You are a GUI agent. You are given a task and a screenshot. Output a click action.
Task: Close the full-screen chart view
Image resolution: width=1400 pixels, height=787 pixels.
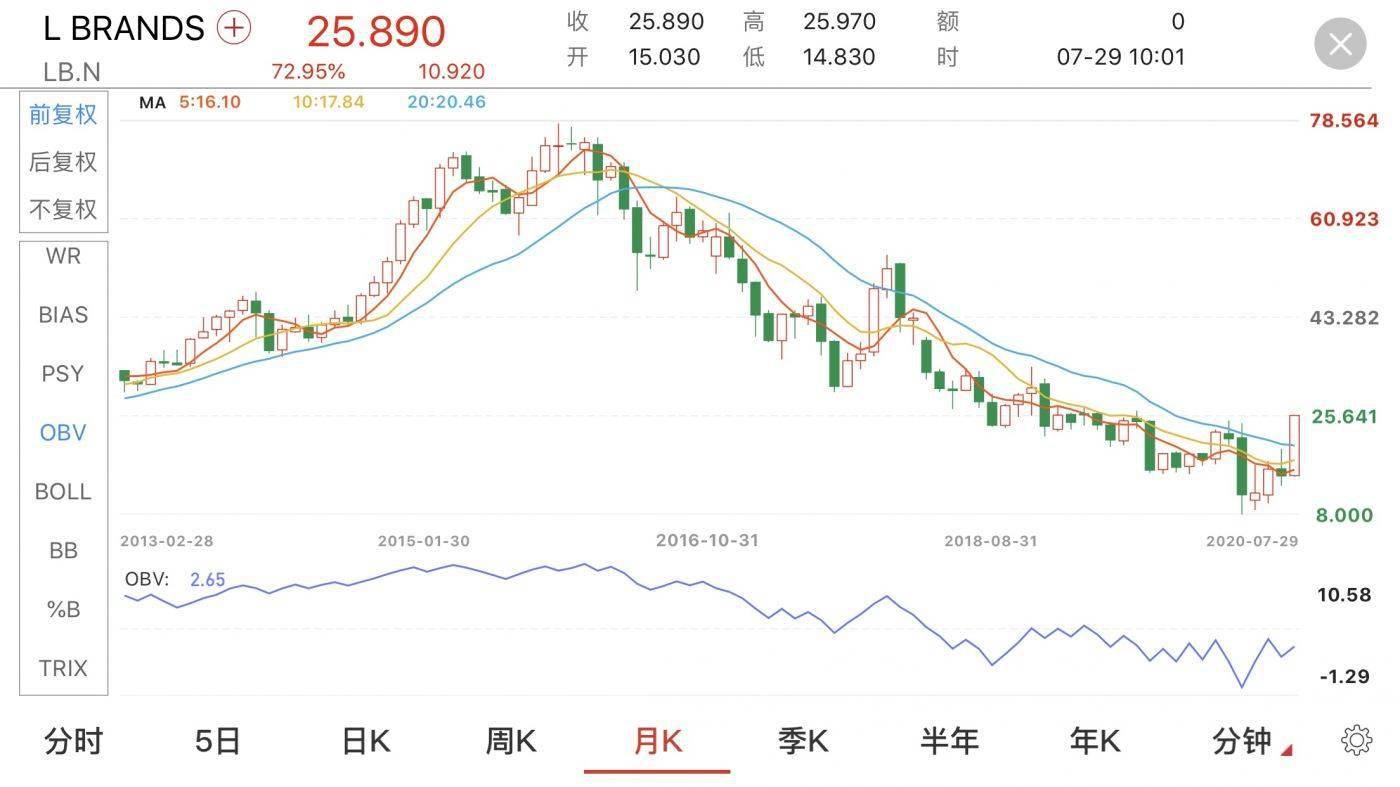click(x=1340, y=44)
